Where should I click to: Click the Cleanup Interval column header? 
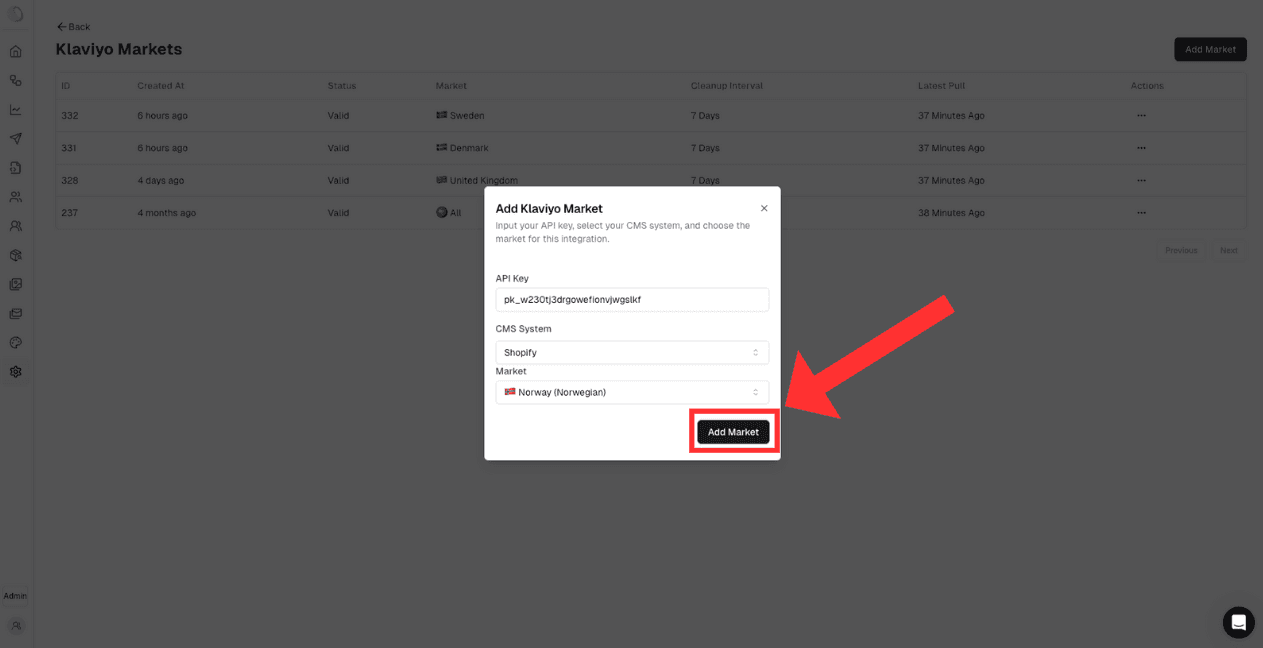coord(727,86)
